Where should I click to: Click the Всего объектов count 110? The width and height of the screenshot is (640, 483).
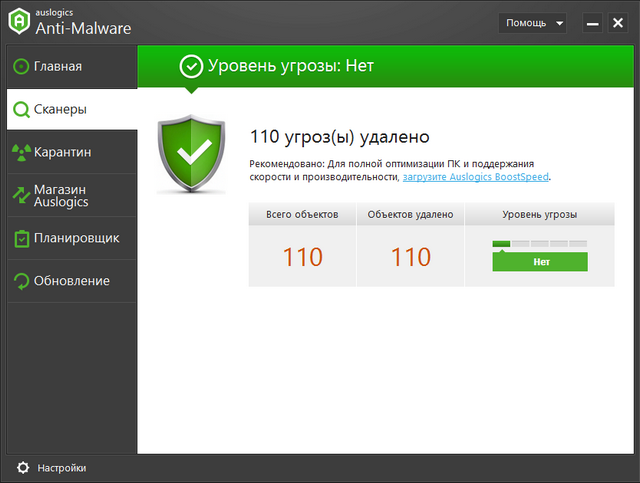click(x=302, y=257)
